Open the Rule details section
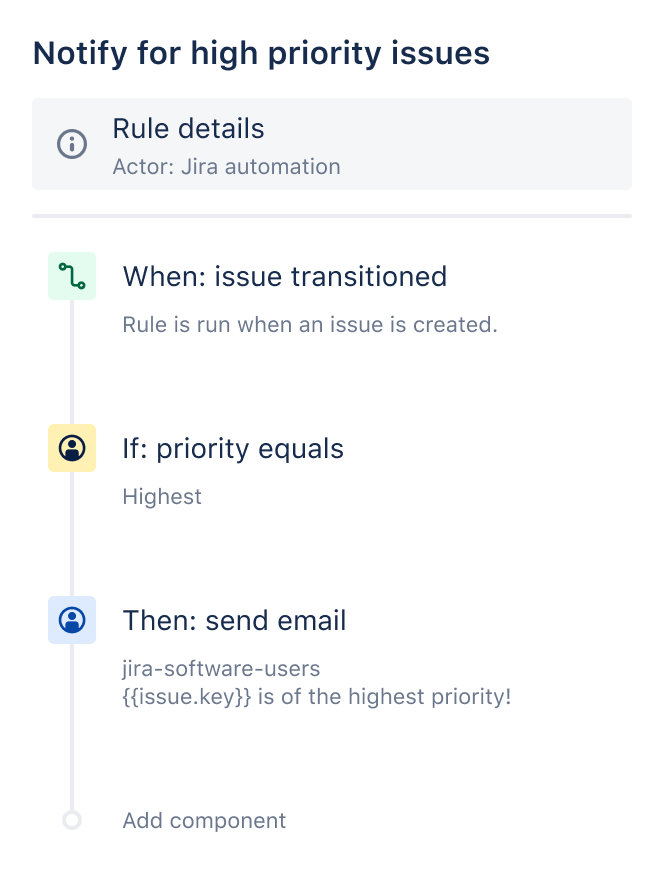Image resolution: width=664 pixels, height=886 pixels. pyautogui.click(x=188, y=129)
